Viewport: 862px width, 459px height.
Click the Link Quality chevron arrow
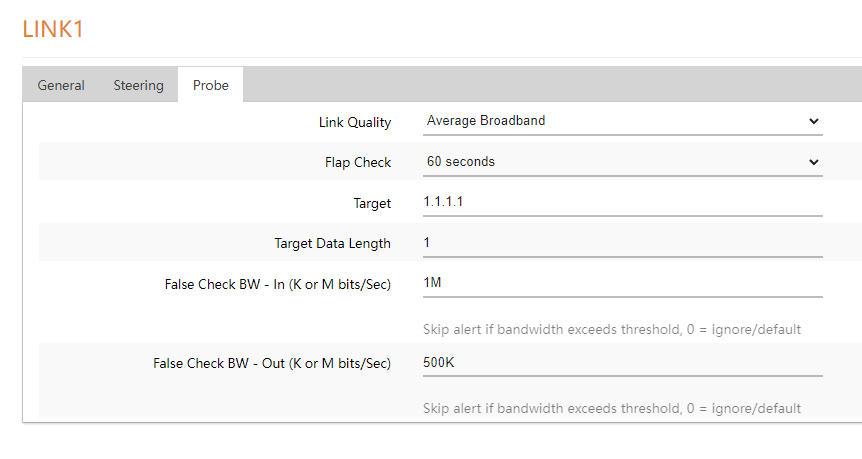[x=813, y=121]
